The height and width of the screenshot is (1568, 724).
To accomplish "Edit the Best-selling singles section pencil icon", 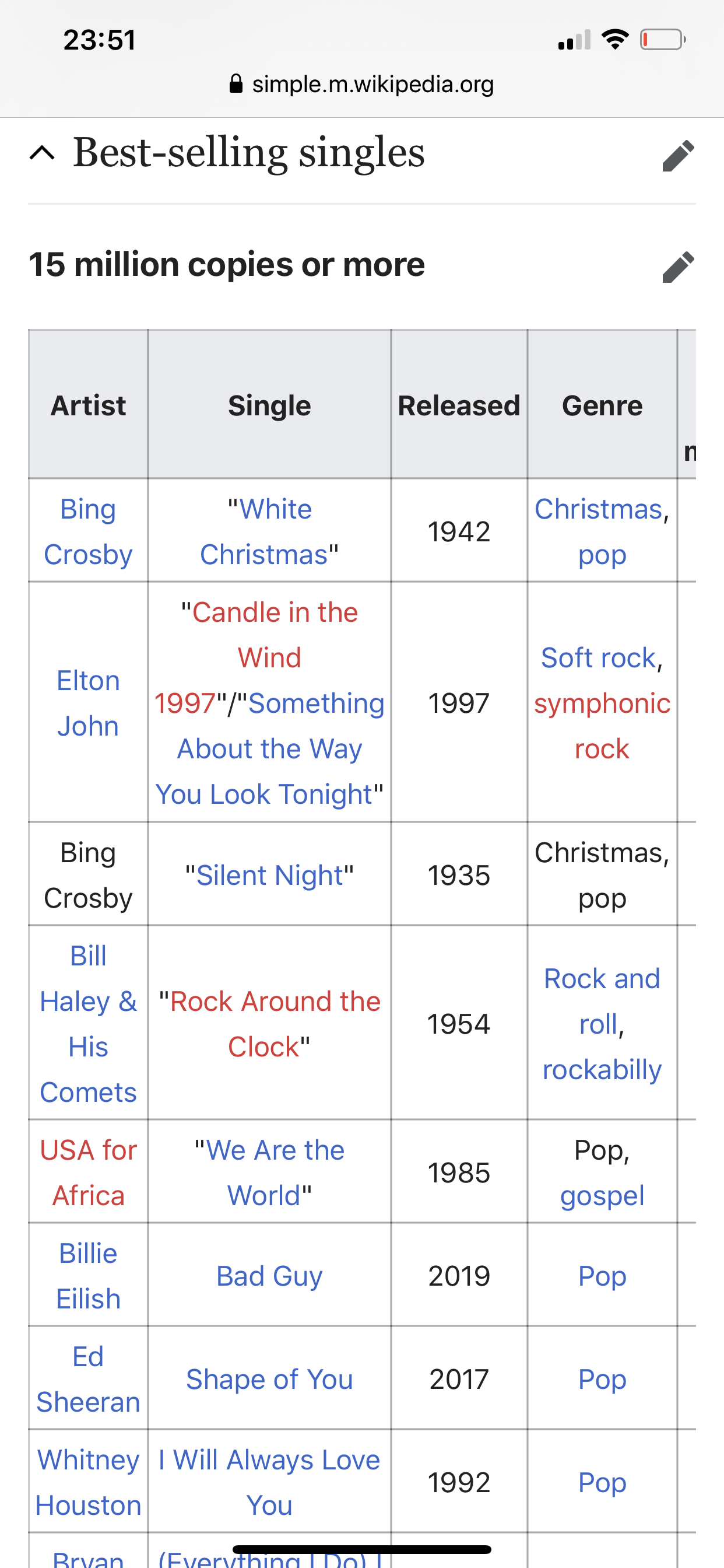I will pos(678,155).
